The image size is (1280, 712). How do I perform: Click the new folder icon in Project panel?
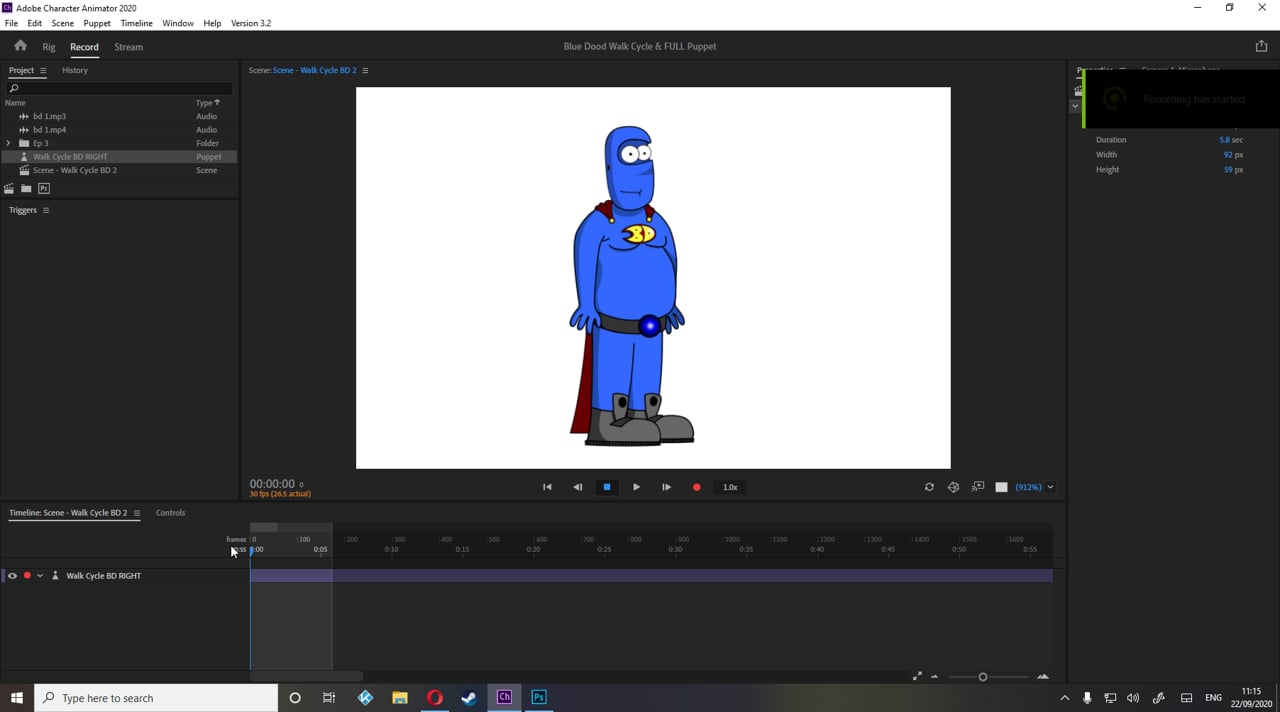click(x=26, y=189)
